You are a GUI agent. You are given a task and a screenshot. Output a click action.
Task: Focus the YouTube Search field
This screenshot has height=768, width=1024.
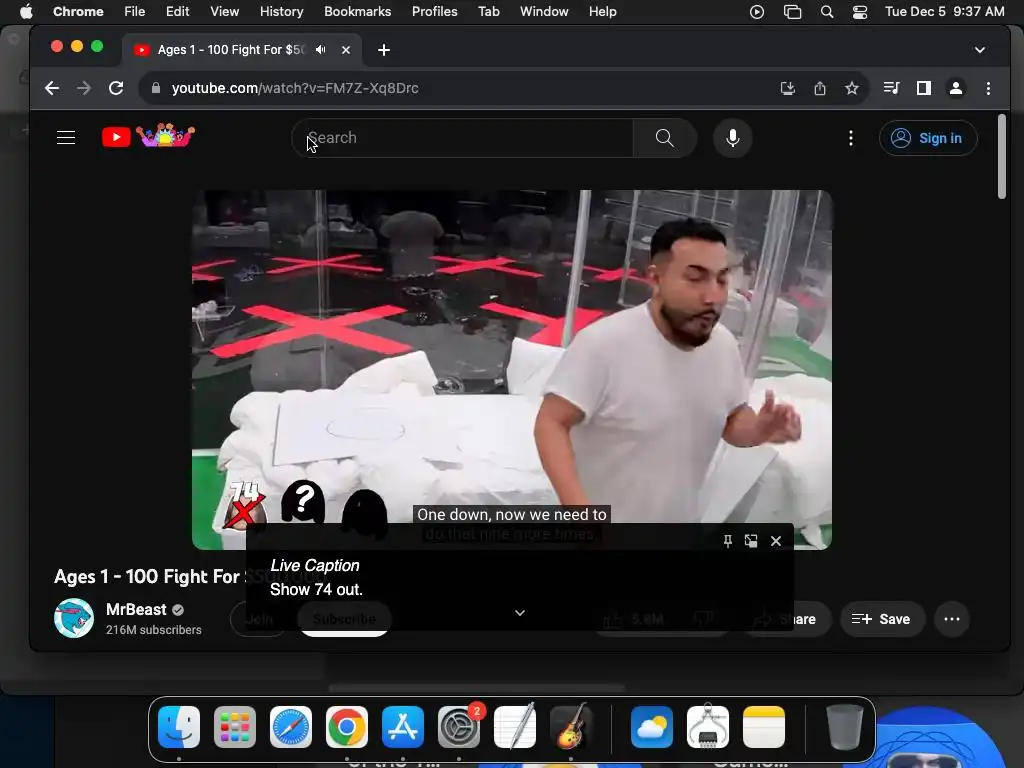462,138
